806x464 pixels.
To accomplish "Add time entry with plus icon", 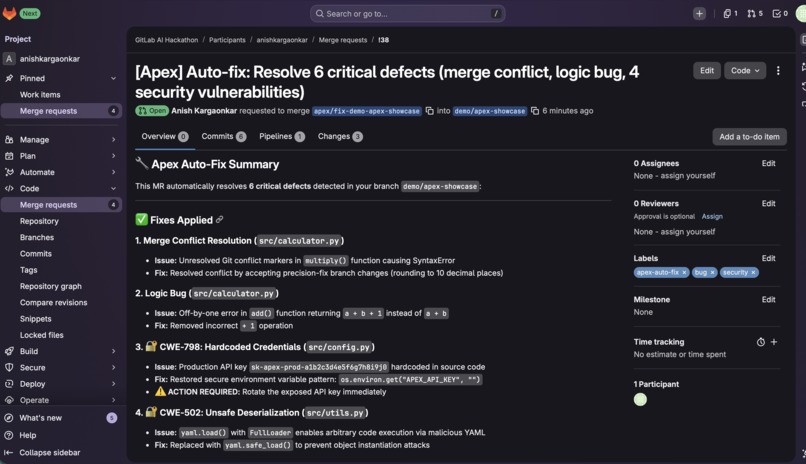I will (x=774, y=342).
